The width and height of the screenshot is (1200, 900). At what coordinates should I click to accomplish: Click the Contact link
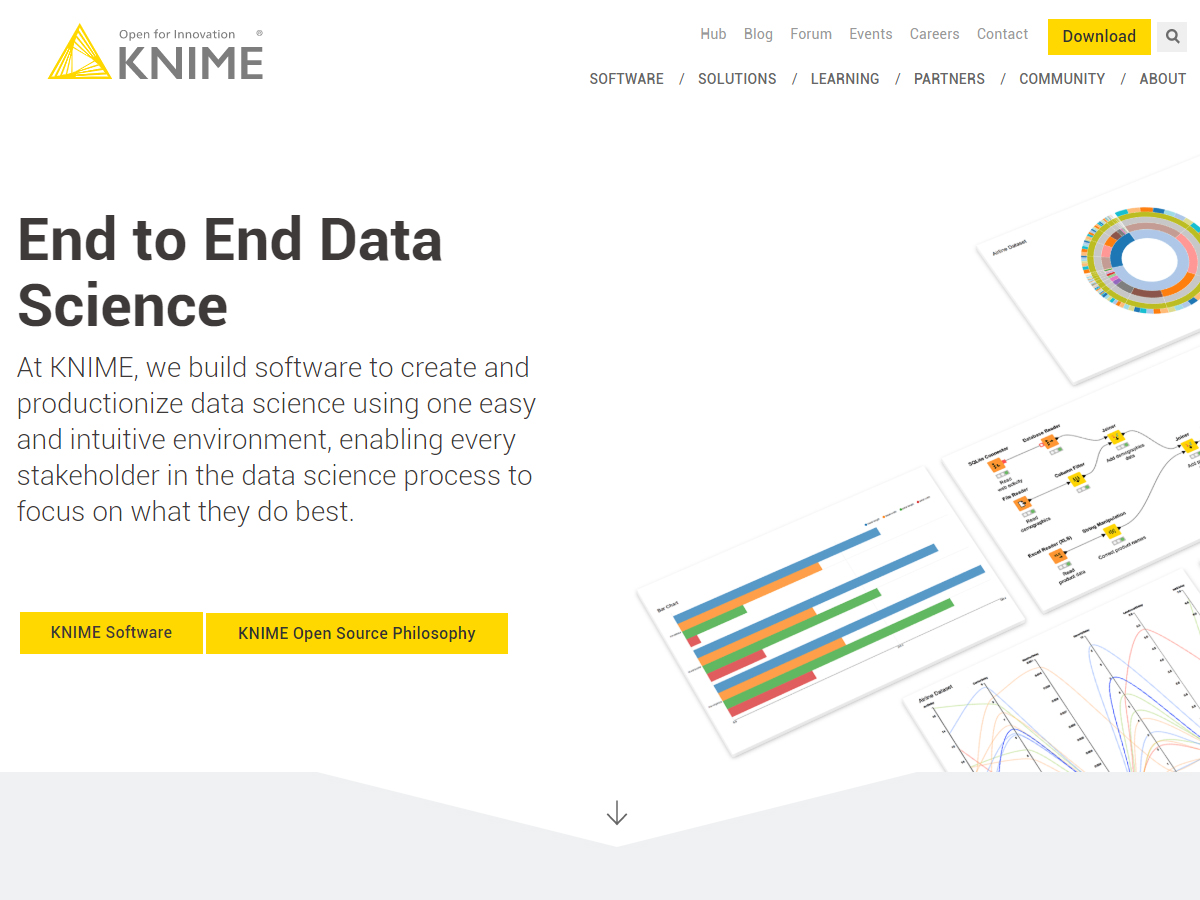pyautogui.click(x=1002, y=34)
